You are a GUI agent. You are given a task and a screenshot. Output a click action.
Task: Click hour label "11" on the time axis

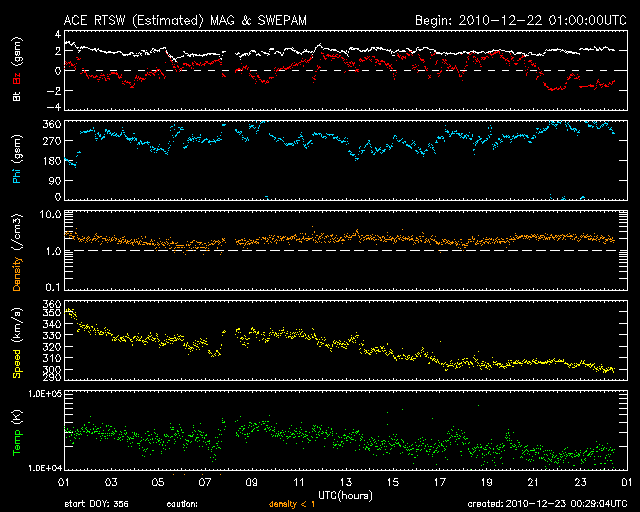click(299, 483)
